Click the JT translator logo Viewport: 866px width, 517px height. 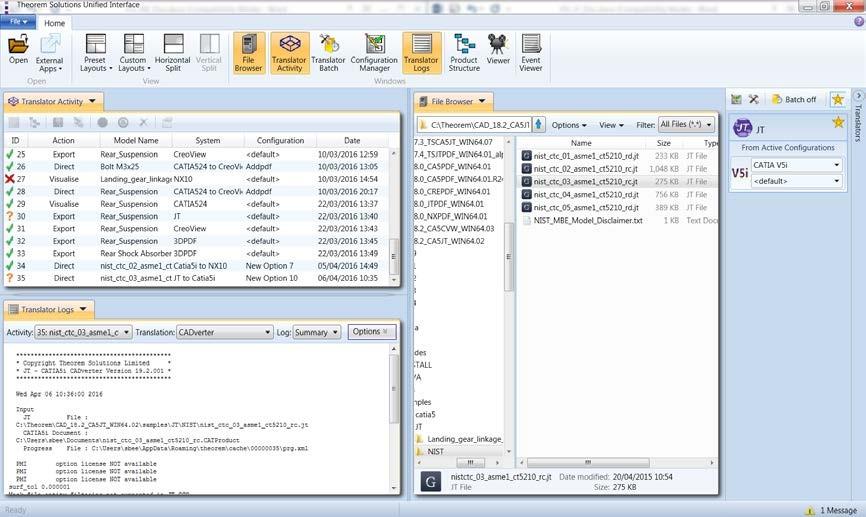(742, 128)
